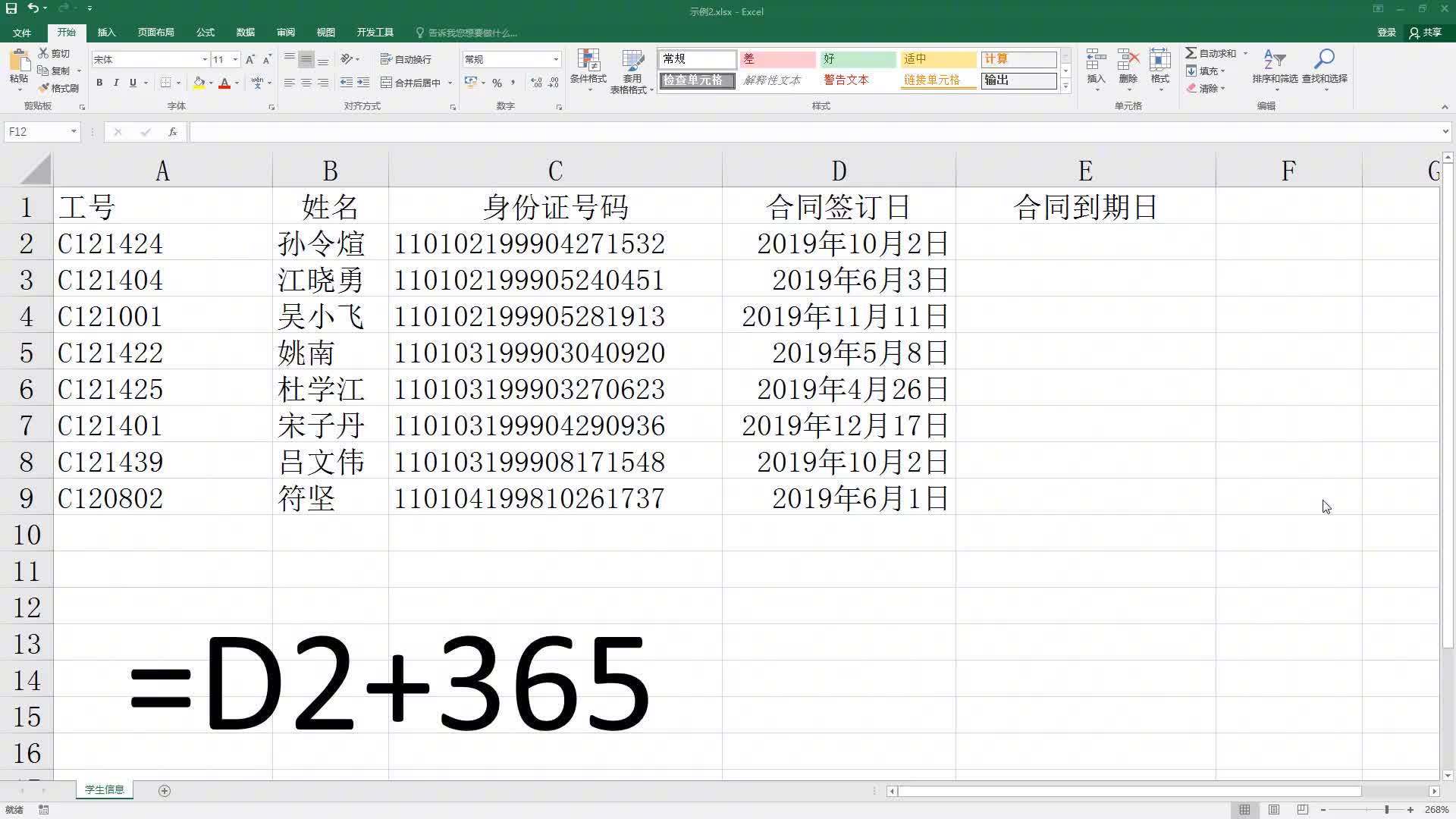The width and height of the screenshot is (1456, 819).
Task: Switch to the Data (数据) tab
Action: pos(245,33)
